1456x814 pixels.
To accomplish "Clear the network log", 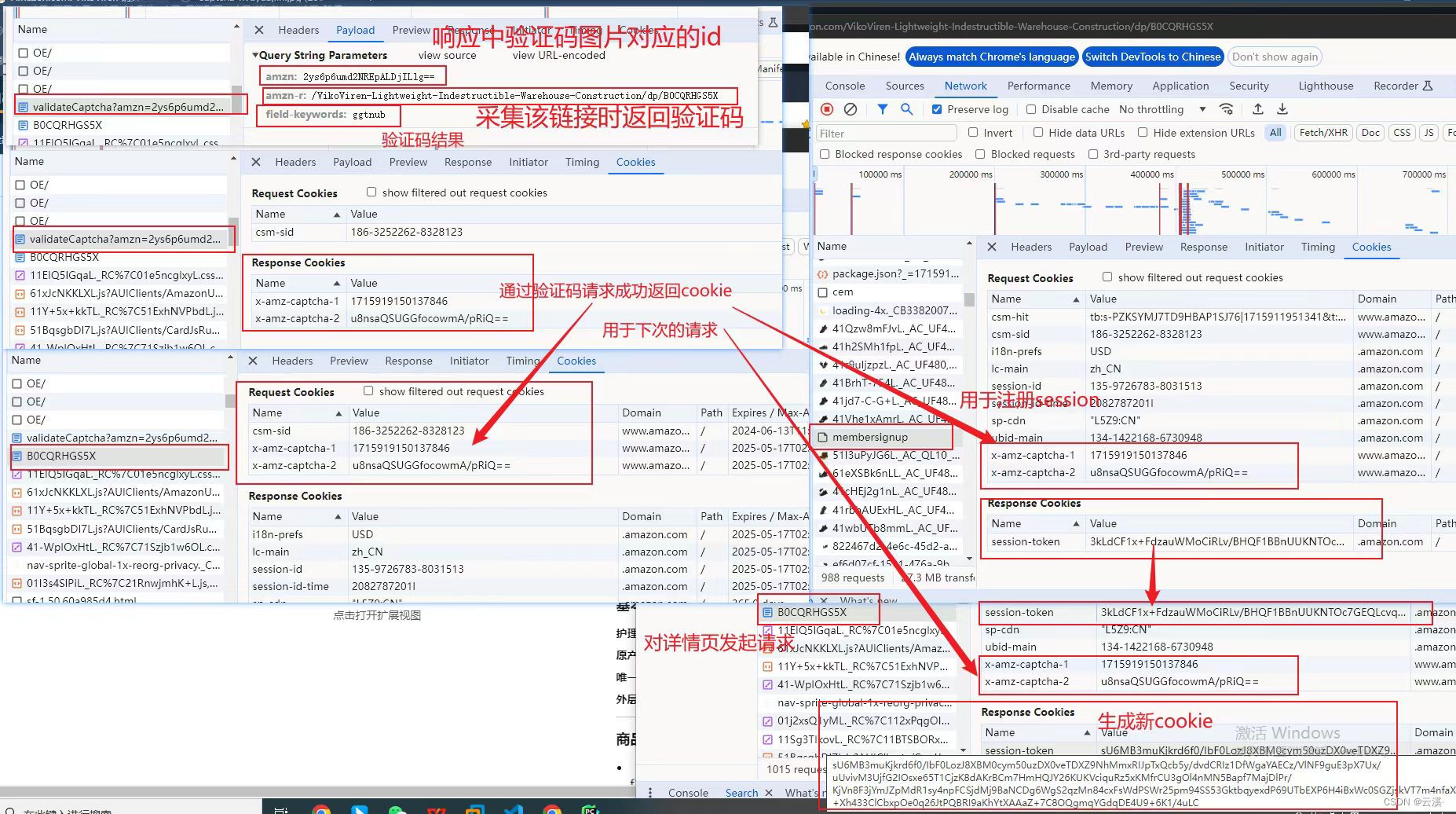I will click(851, 109).
